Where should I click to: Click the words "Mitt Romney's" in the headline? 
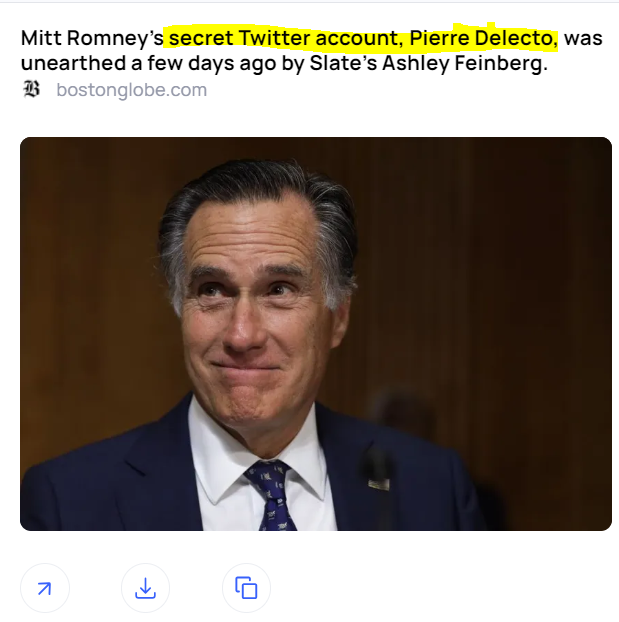[92, 38]
